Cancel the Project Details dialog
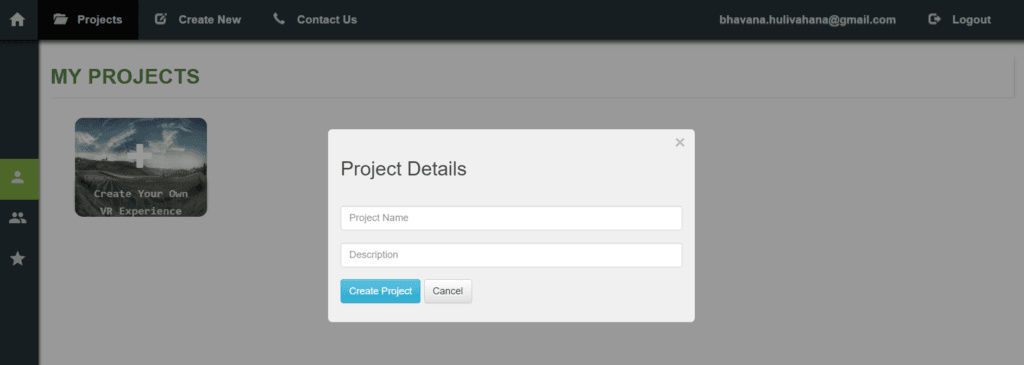The width and height of the screenshot is (1024, 365). coord(448,291)
